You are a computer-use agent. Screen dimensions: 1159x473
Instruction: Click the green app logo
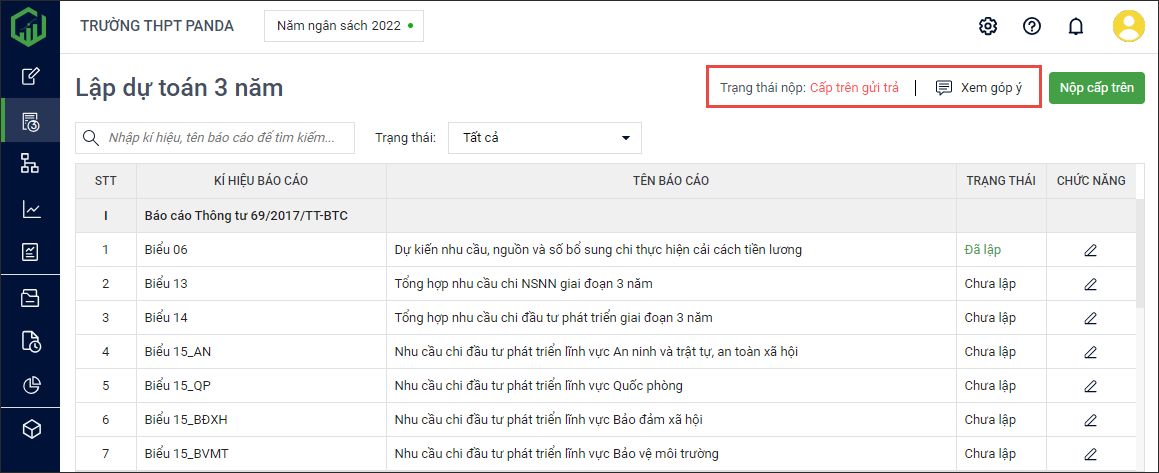[30, 26]
